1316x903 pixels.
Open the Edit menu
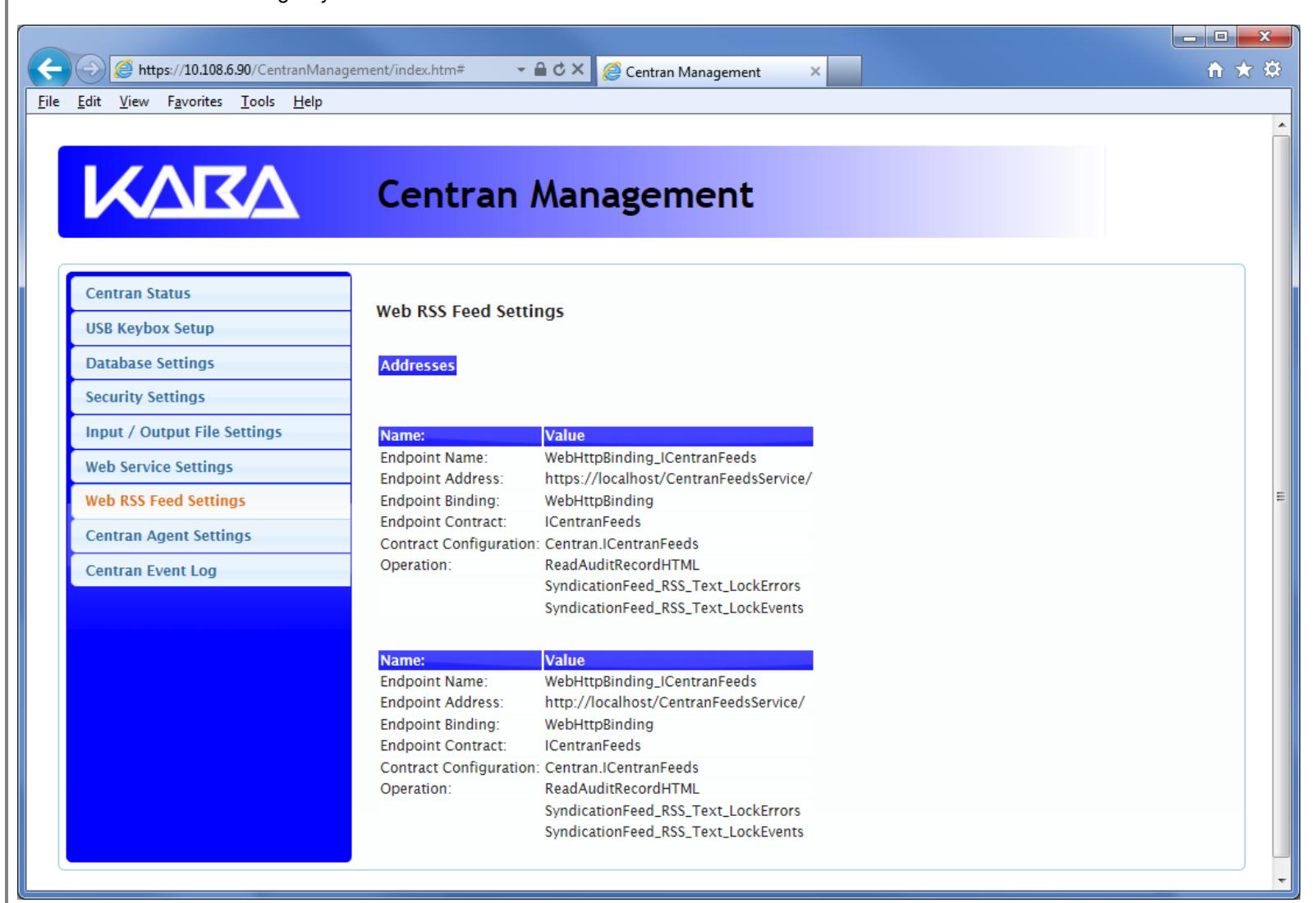[89, 102]
